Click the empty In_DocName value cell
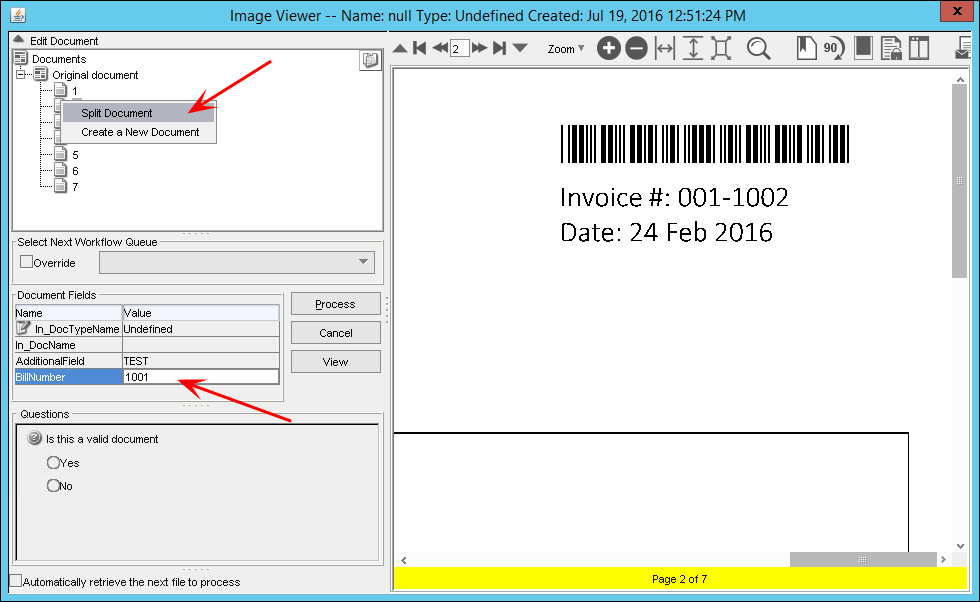Viewport: 980px width, 602px height. coord(201,345)
